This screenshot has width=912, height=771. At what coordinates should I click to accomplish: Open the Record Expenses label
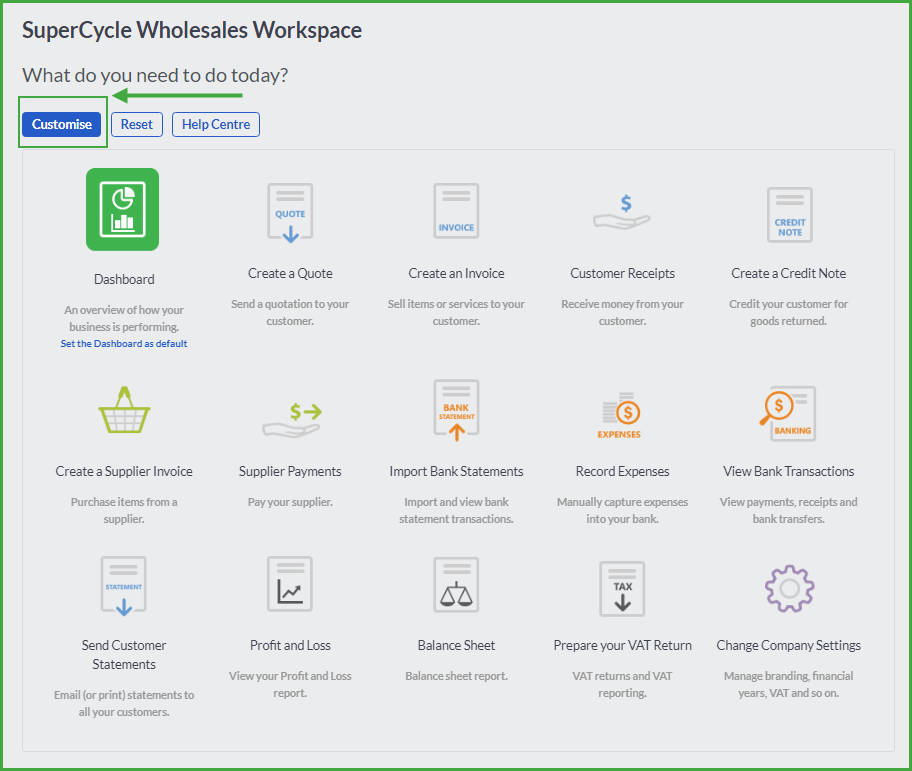click(x=622, y=472)
